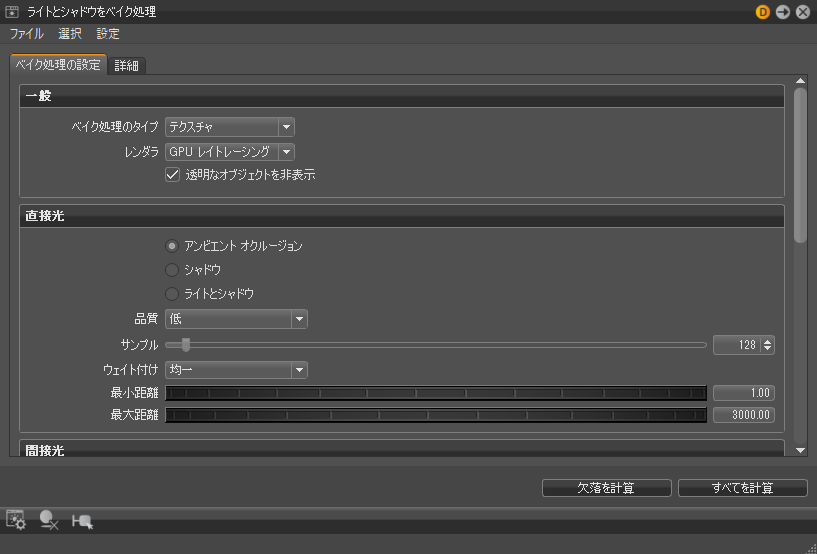817x554 pixels.
Task: Click the orange D dock button
Action: [762, 11]
